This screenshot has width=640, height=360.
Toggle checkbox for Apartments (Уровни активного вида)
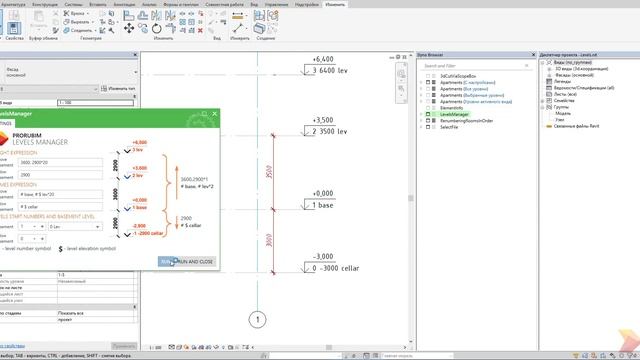pyautogui.click(x=428, y=102)
